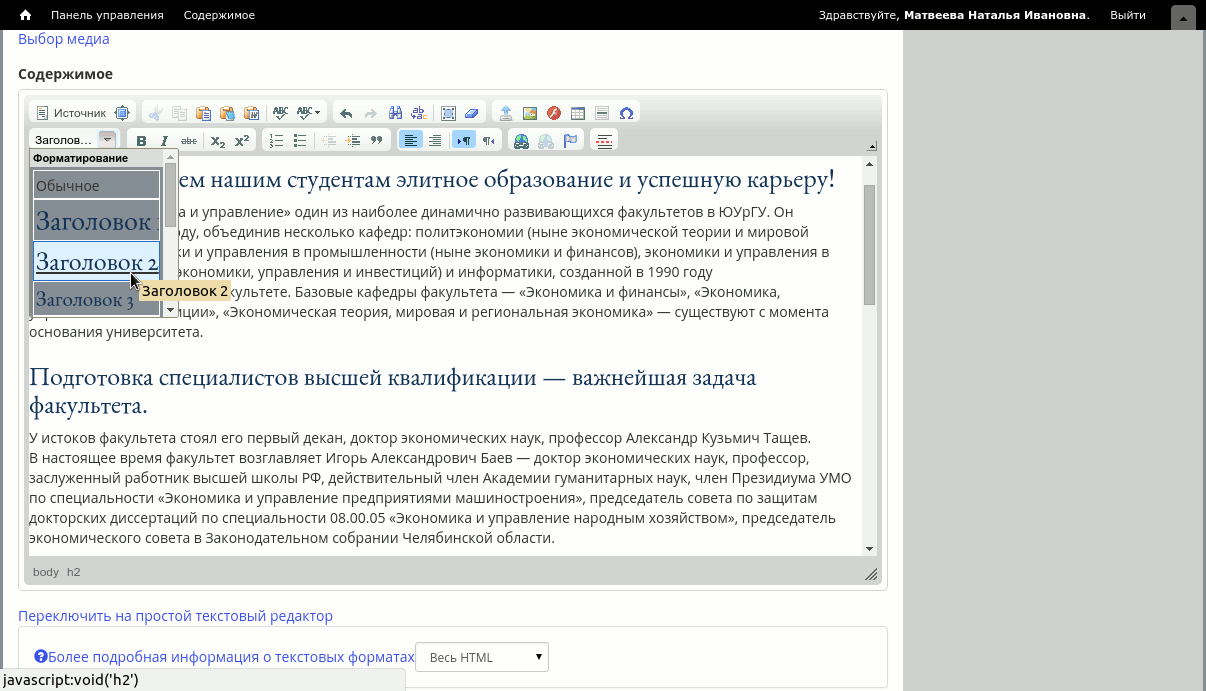Click the insert image icon
The height and width of the screenshot is (691, 1206).
530,113
